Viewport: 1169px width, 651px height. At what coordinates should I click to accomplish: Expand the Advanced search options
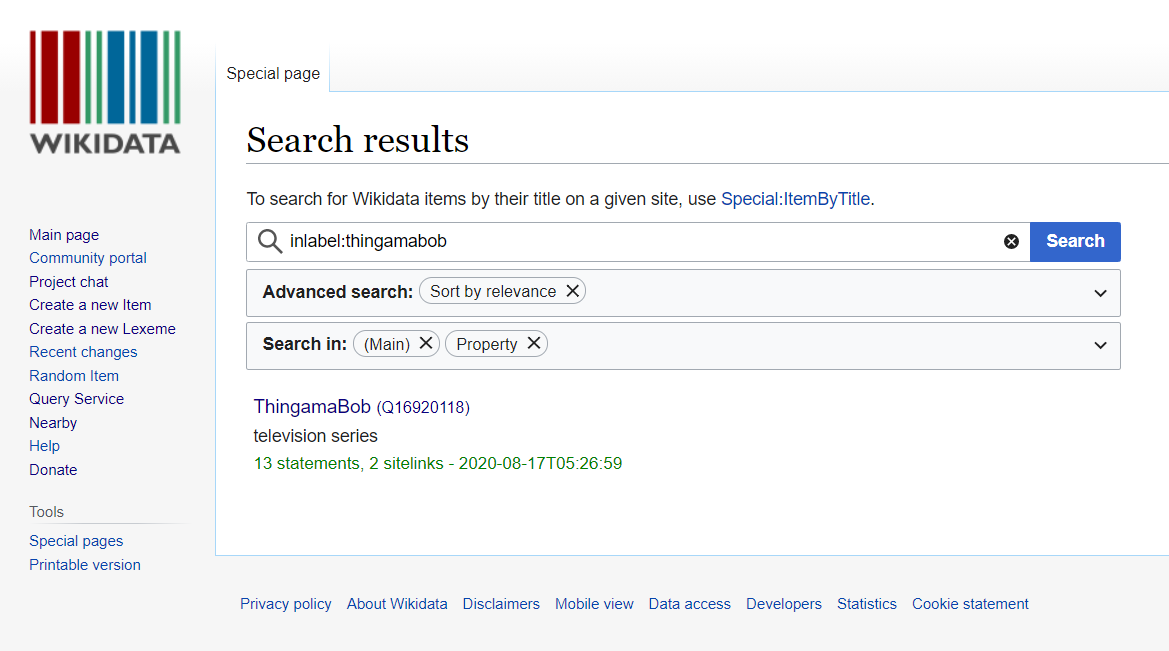(1100, 293)
